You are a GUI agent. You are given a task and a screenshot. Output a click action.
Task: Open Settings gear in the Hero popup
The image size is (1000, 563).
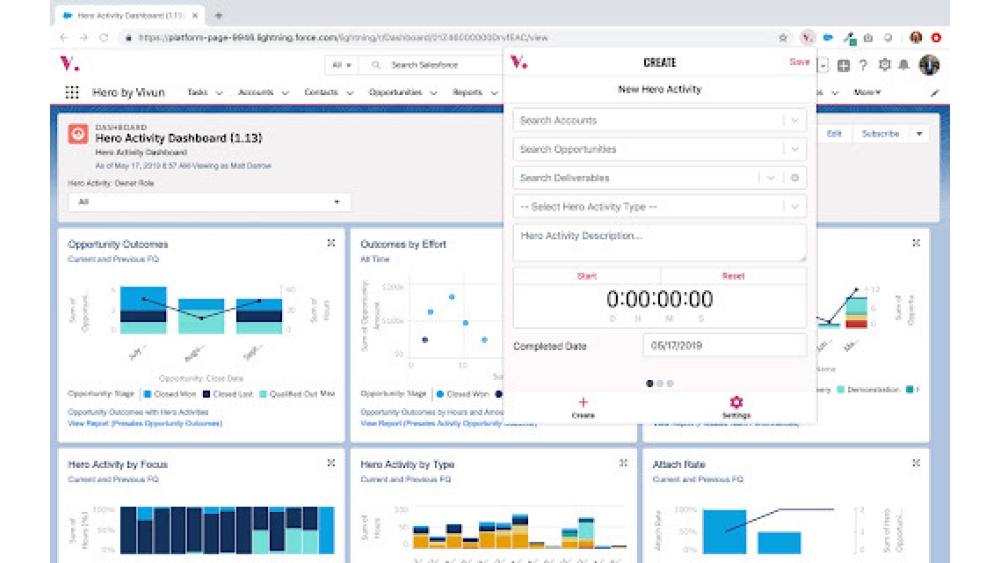tap(736, 402)
